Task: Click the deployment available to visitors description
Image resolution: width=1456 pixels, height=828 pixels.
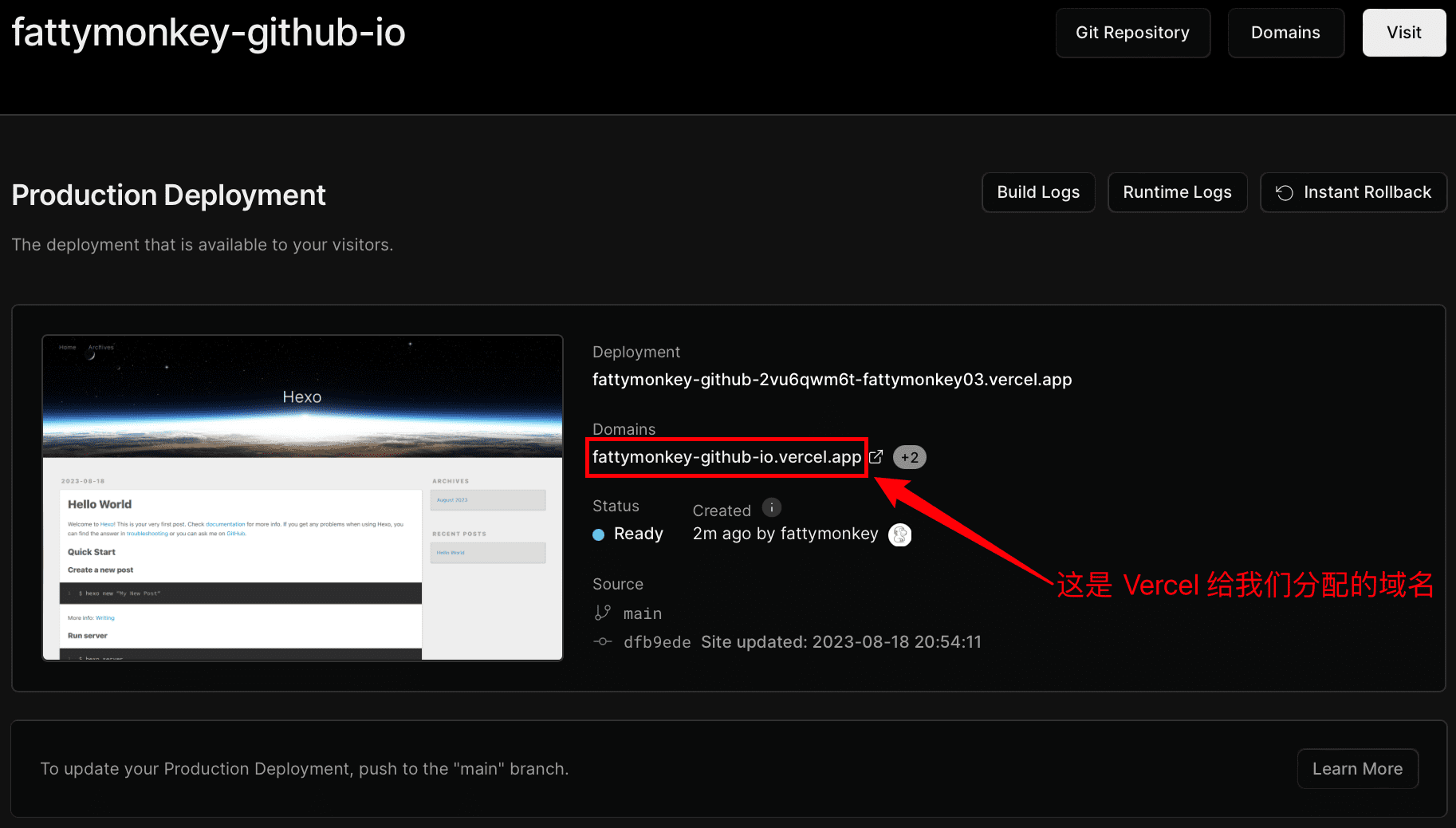Action: (x=203, y=245)
